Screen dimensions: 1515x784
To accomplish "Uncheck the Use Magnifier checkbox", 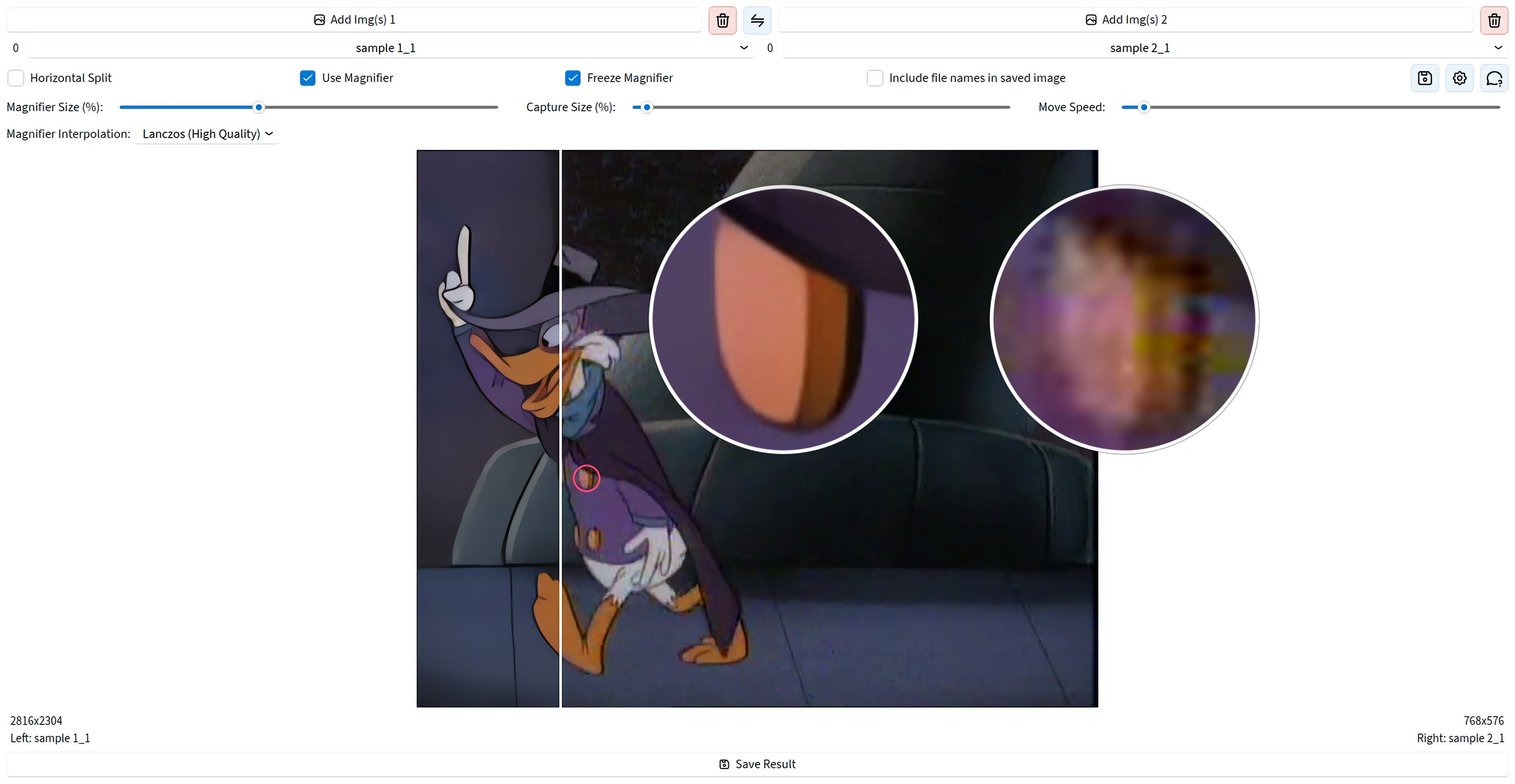I will [308, 78].
